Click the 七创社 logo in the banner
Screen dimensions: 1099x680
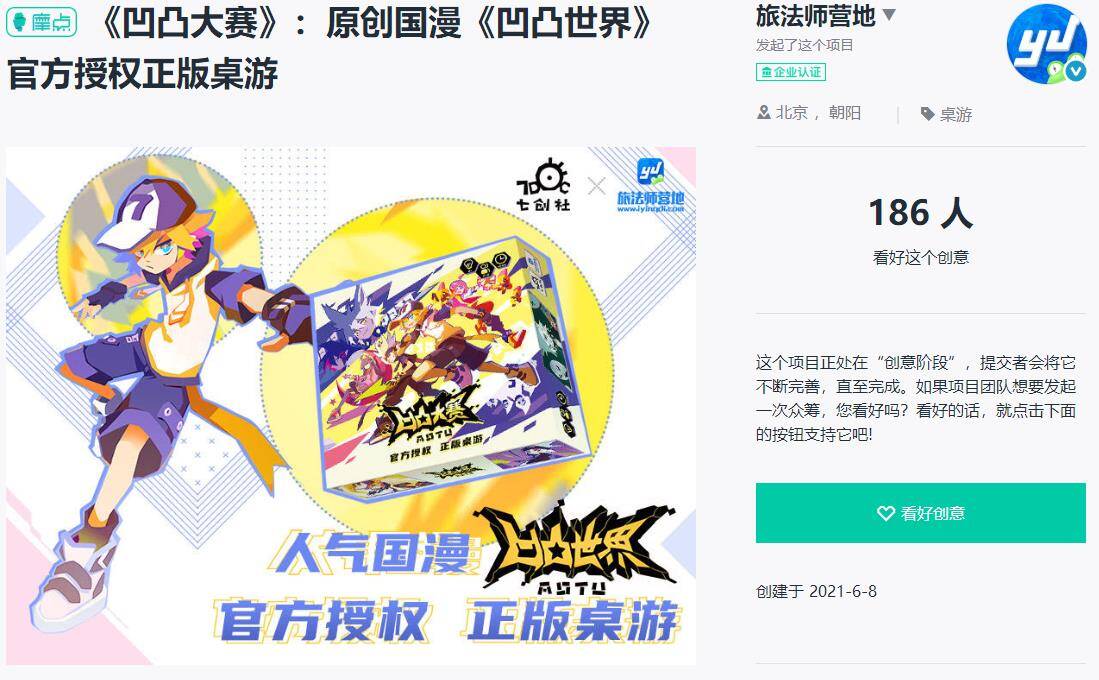(544, 185)
